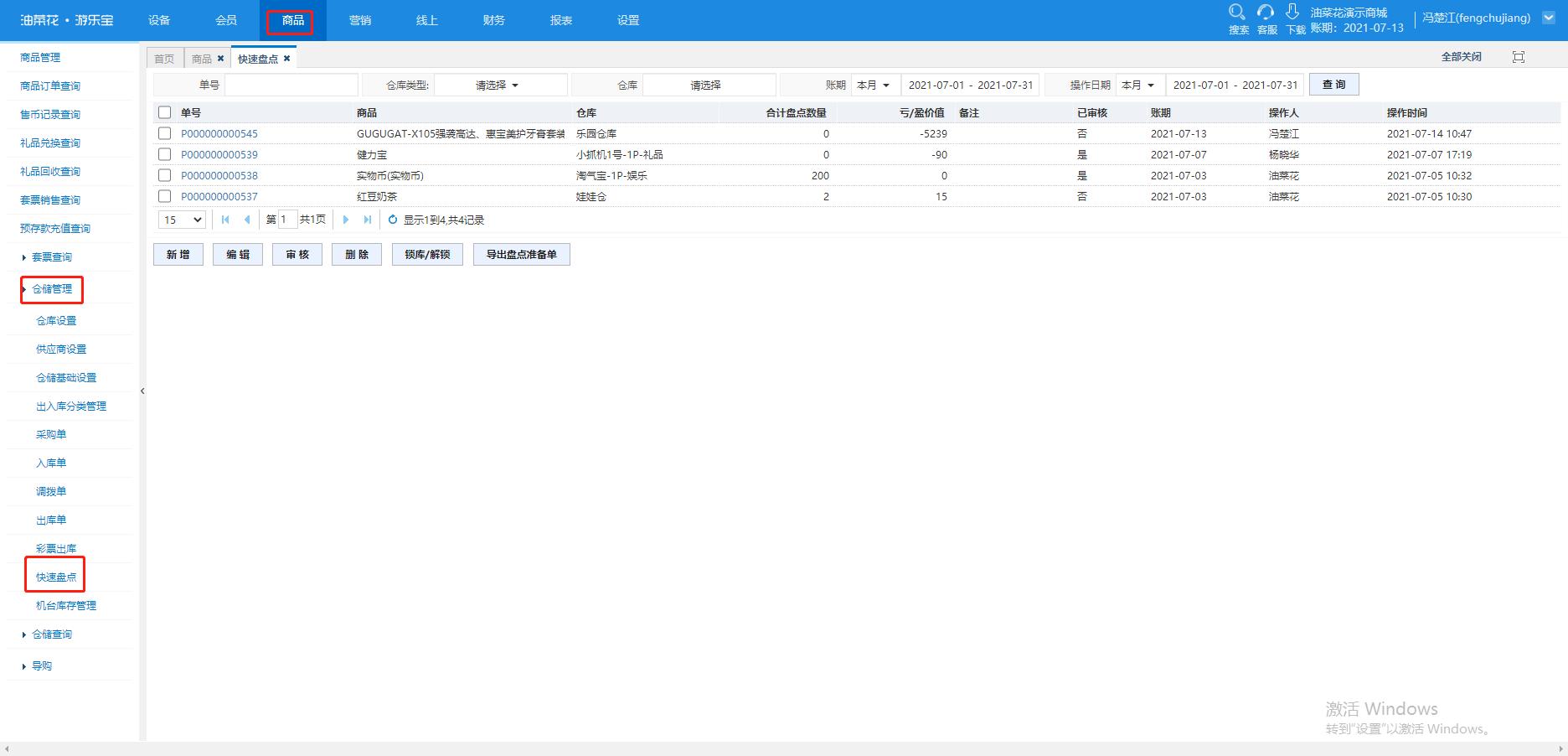Open 商品管理 in sidebar
Viewport: 1568px width, 756px height.
(x=40, y=58)
